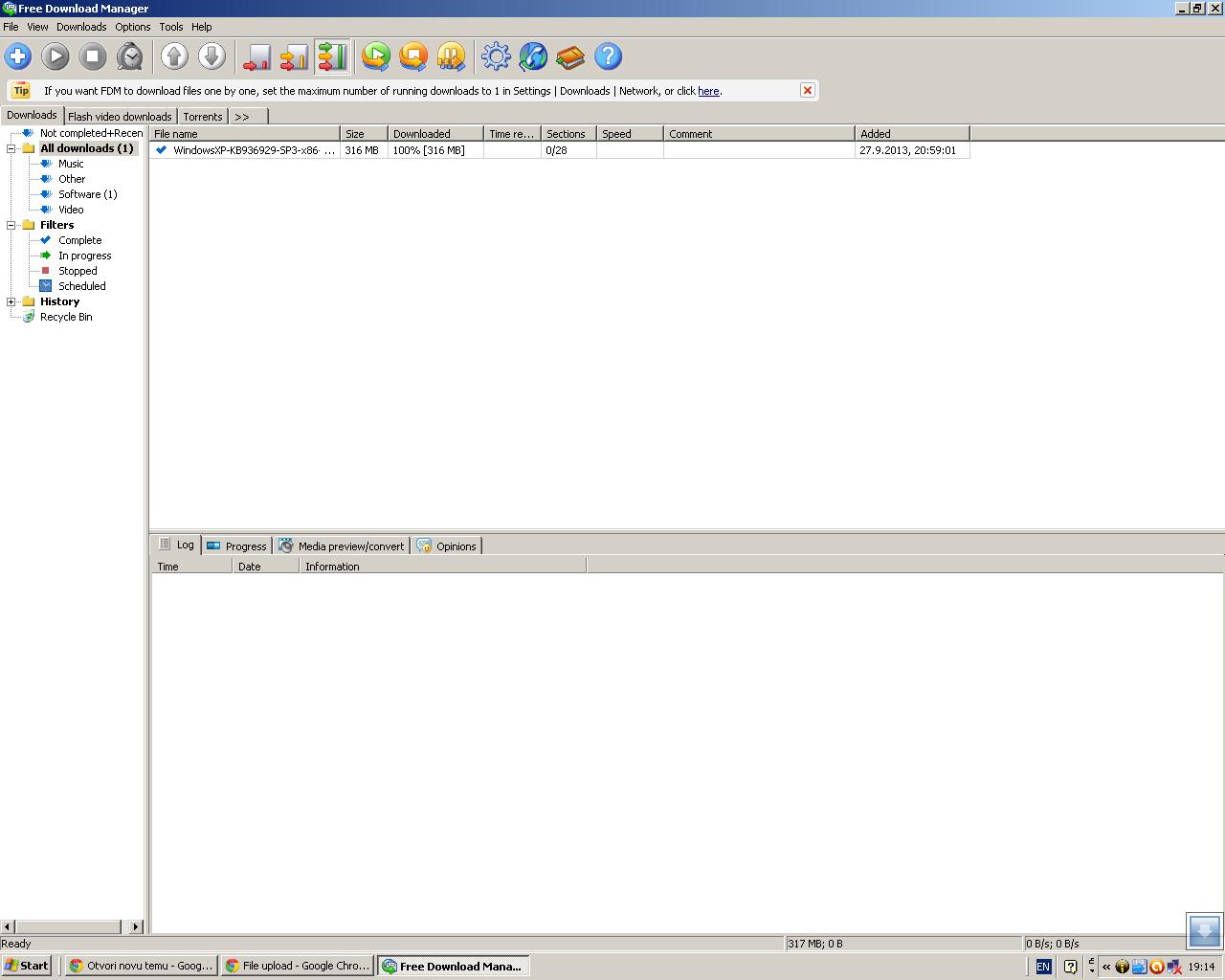Screen dimensions: 1225x980
Task: Open the schedule download clock icon
Action: [130, 56]
